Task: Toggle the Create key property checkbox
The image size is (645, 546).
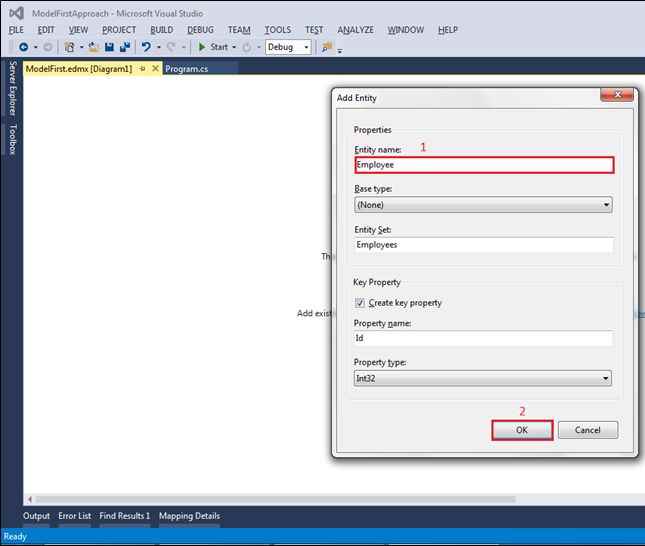Action: pos(360,303)
